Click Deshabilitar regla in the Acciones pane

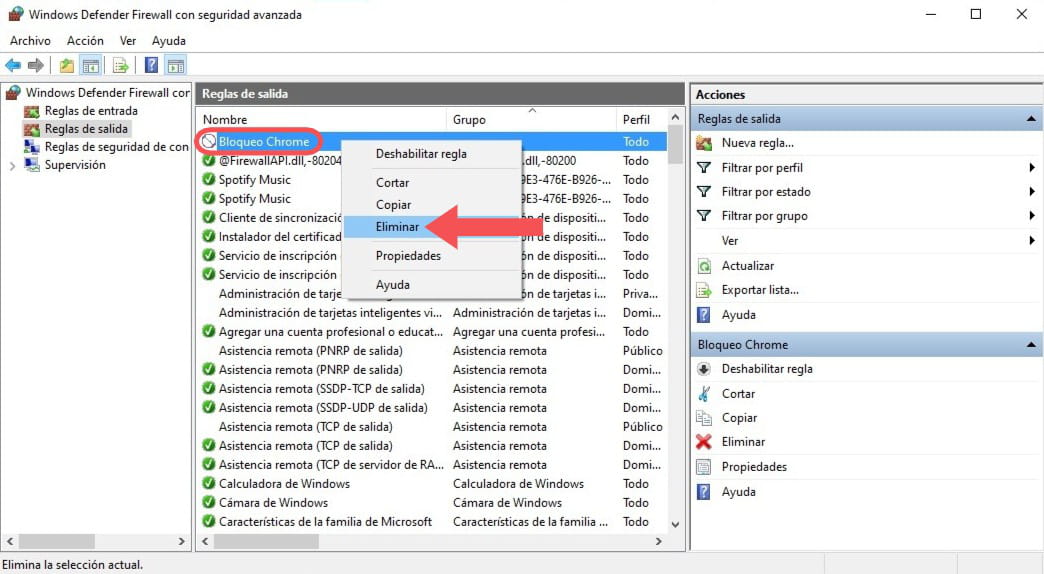pos(767,369)
